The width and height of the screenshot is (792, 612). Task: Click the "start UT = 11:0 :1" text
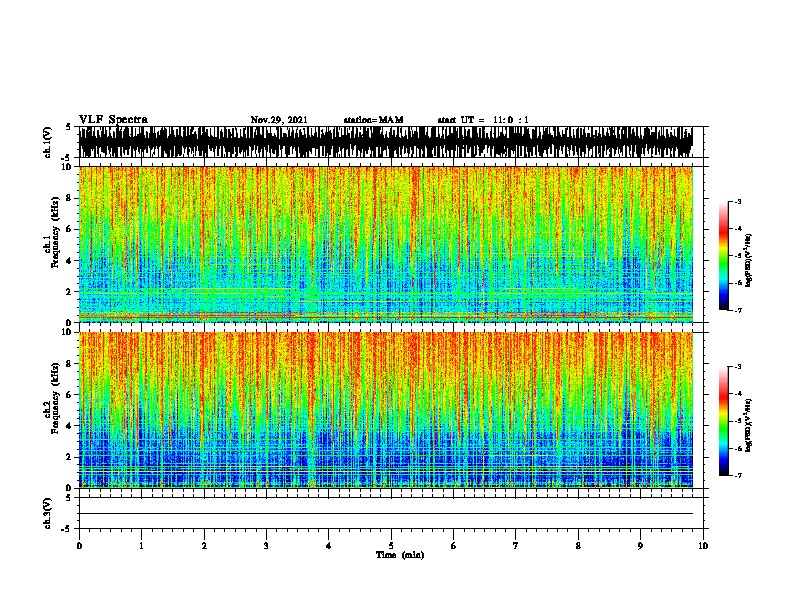[x=483, y=120]
